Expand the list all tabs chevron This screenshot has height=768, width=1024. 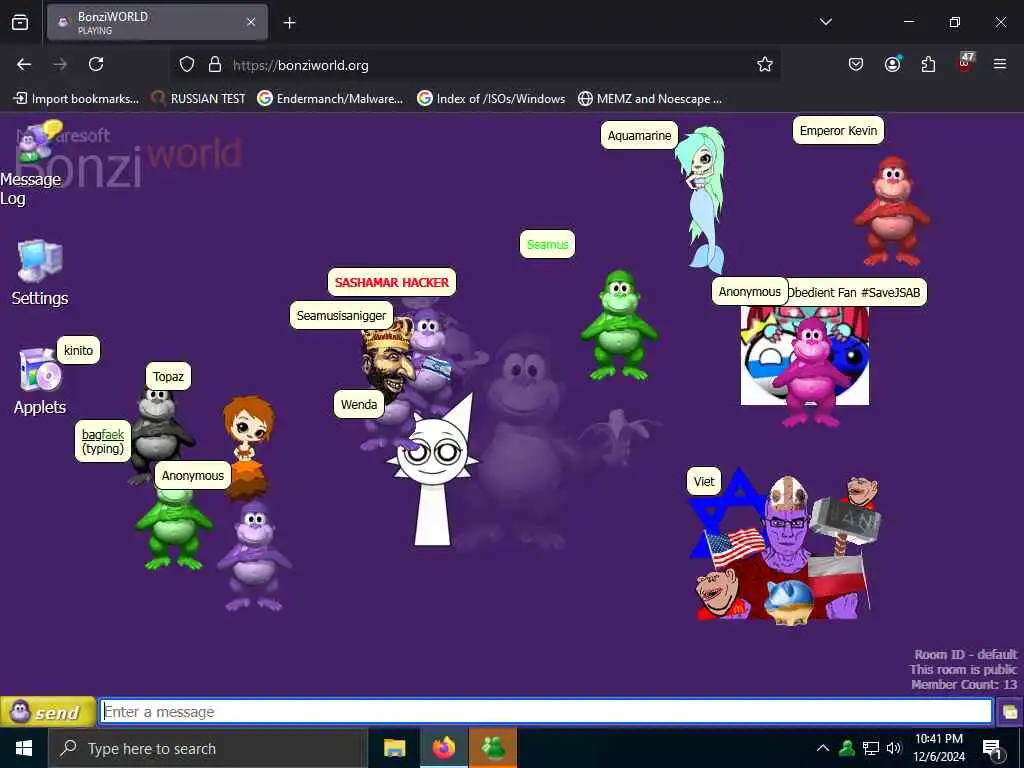pyautogui.click(x=825, y=22)
